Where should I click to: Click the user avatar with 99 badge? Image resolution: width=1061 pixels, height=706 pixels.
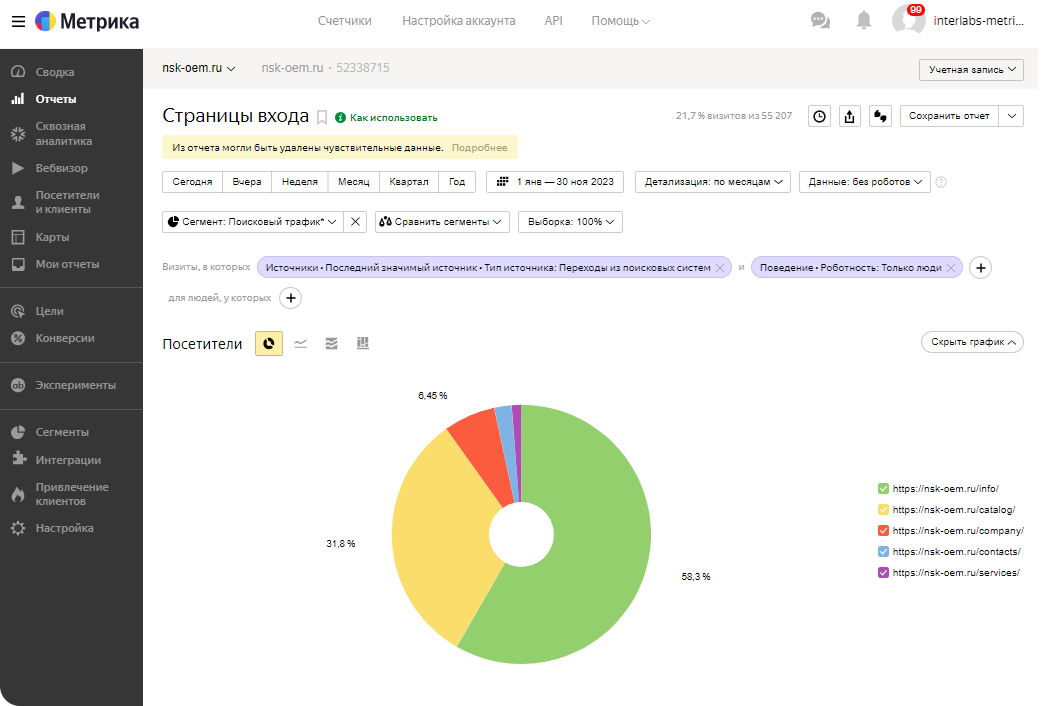[x=908, y=19]
